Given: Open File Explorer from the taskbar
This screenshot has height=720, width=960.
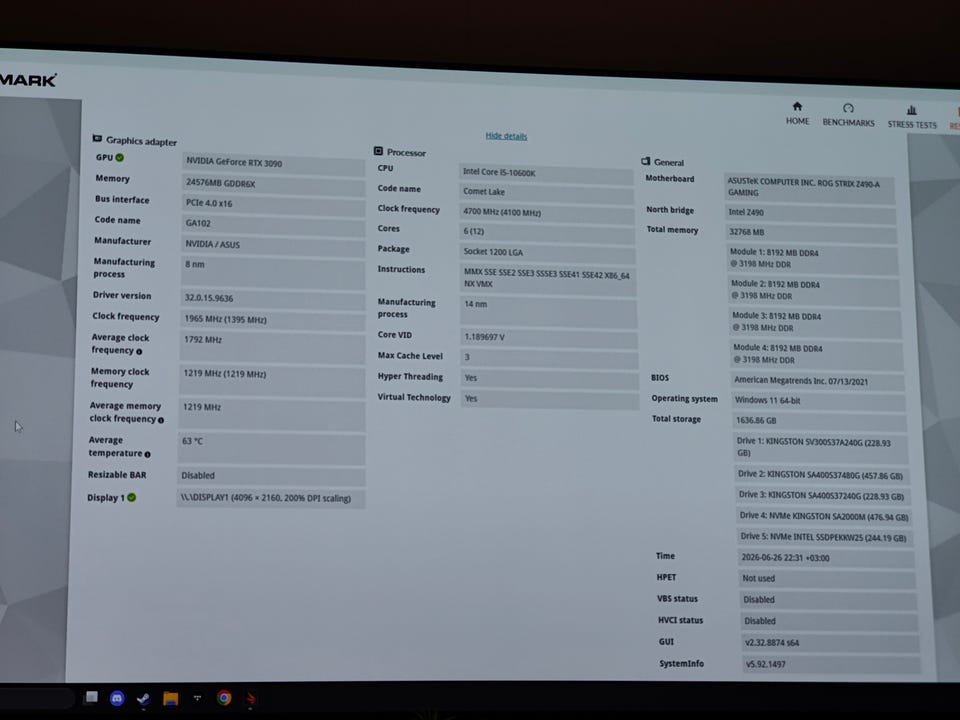Looking at the screenshot, I should tap(170, 698).
